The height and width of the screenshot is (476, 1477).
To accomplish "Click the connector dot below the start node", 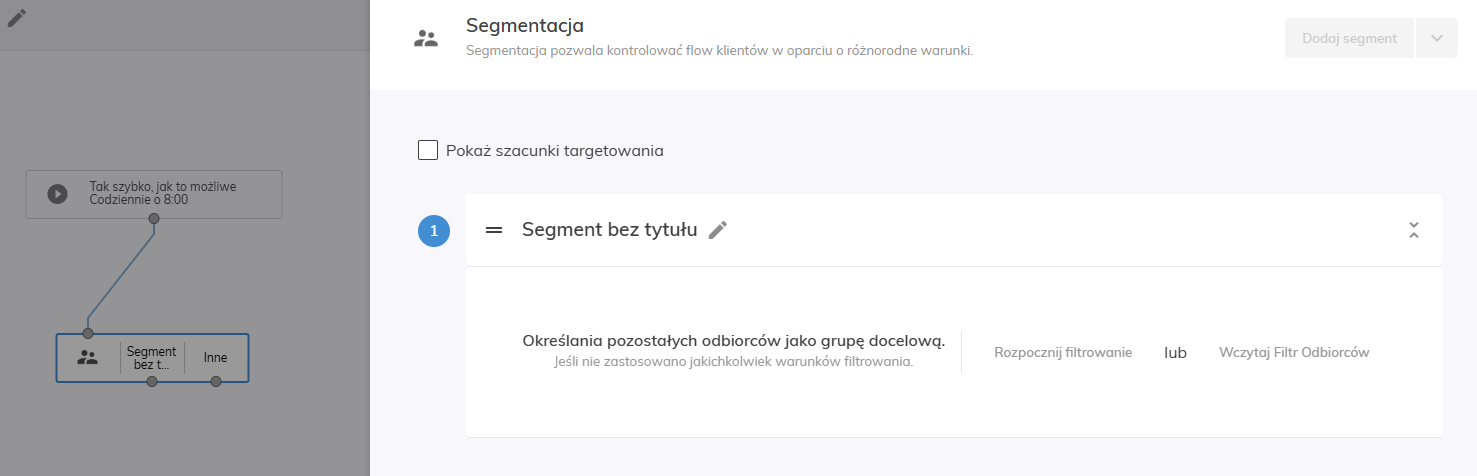I will tap(154, 218).
